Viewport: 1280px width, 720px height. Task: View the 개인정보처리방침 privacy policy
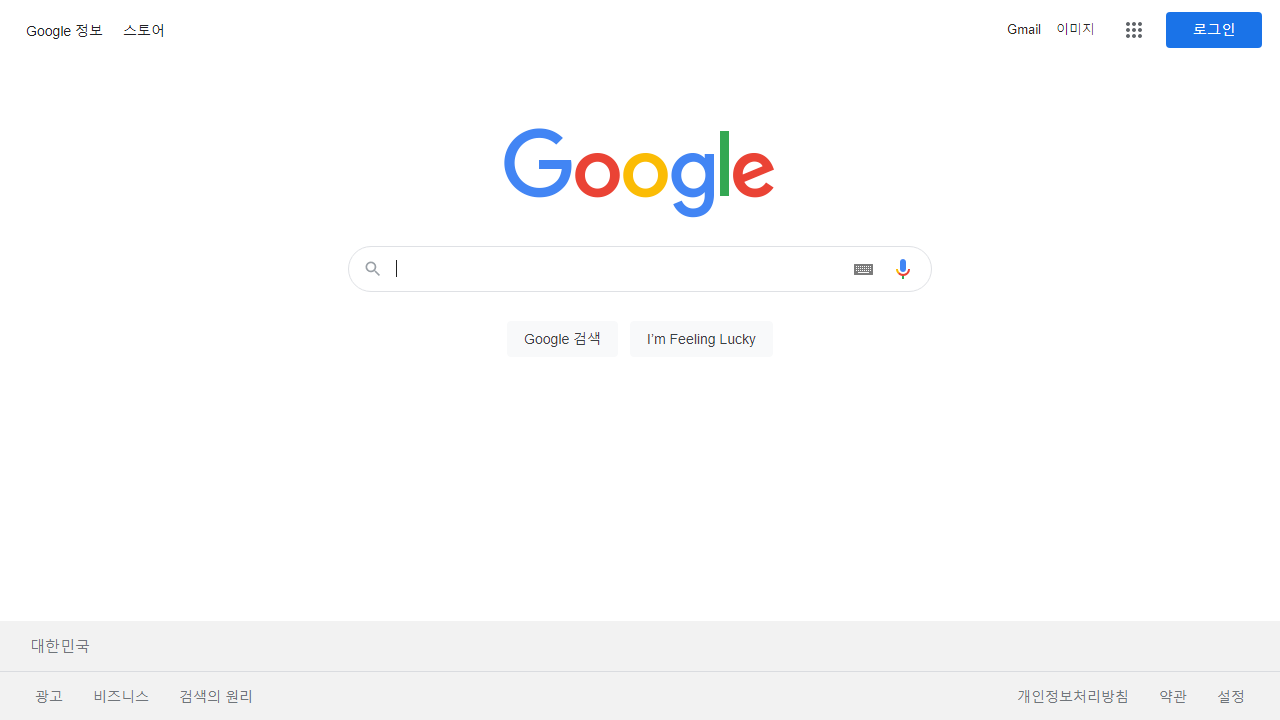pyautogui.click(x=1073, y=696)
